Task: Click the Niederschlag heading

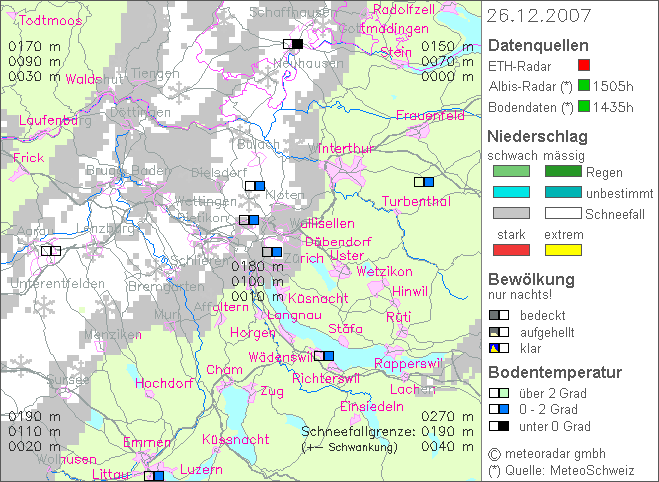Action: click(x=537, y=136)
